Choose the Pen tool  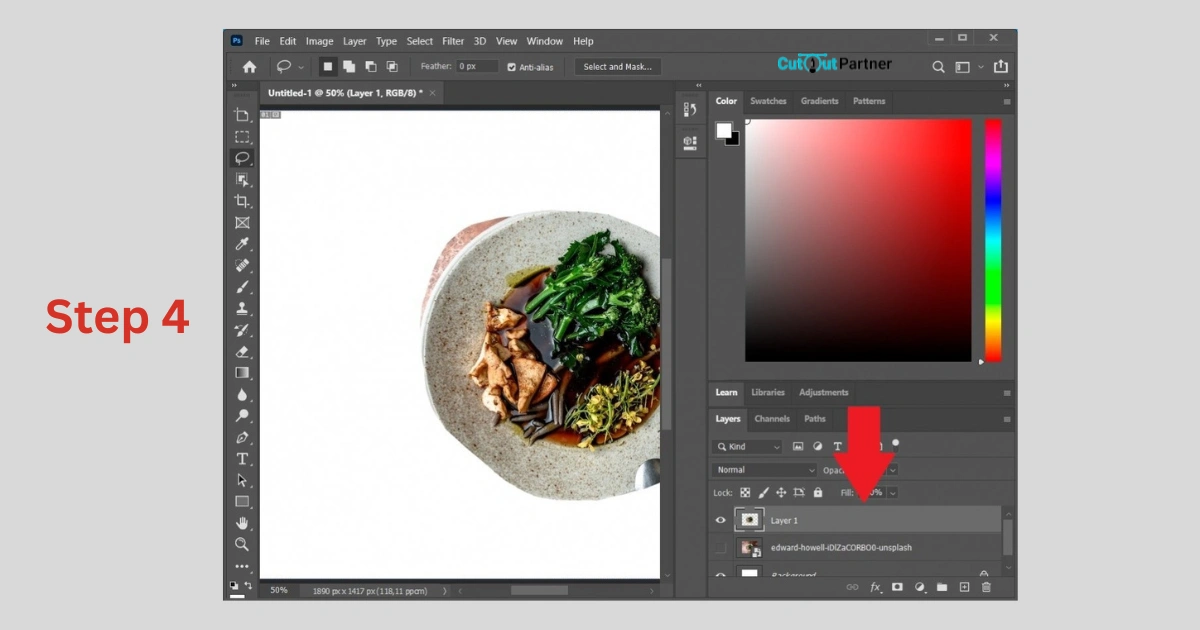[242, 437]
